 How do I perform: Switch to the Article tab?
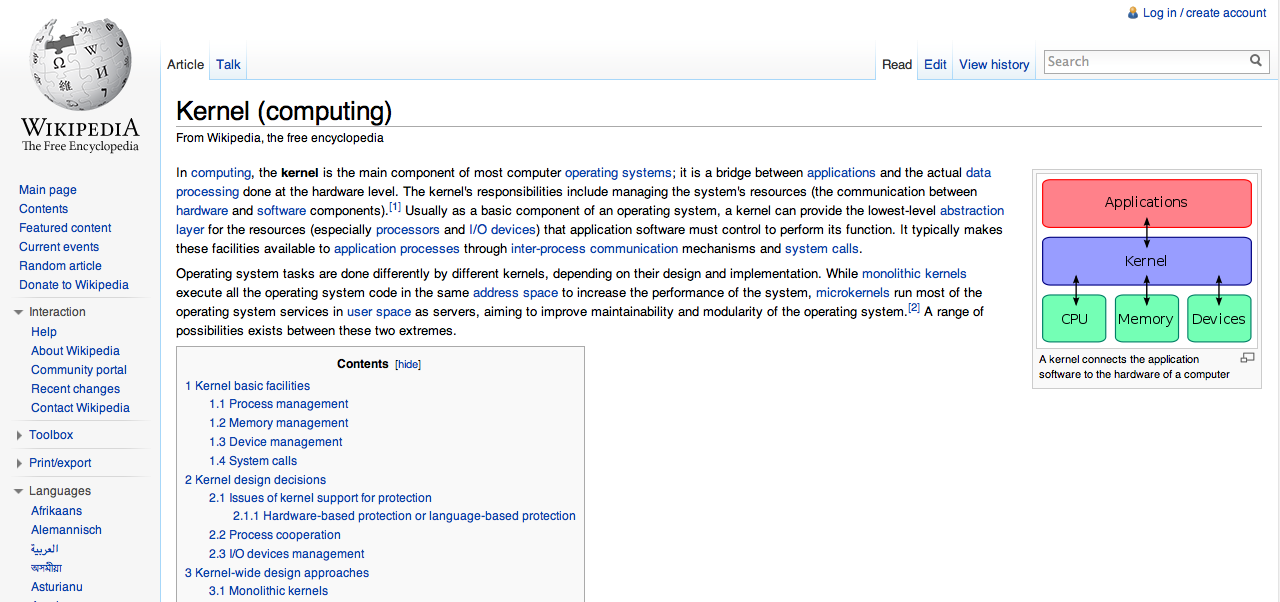click(185, 64)
